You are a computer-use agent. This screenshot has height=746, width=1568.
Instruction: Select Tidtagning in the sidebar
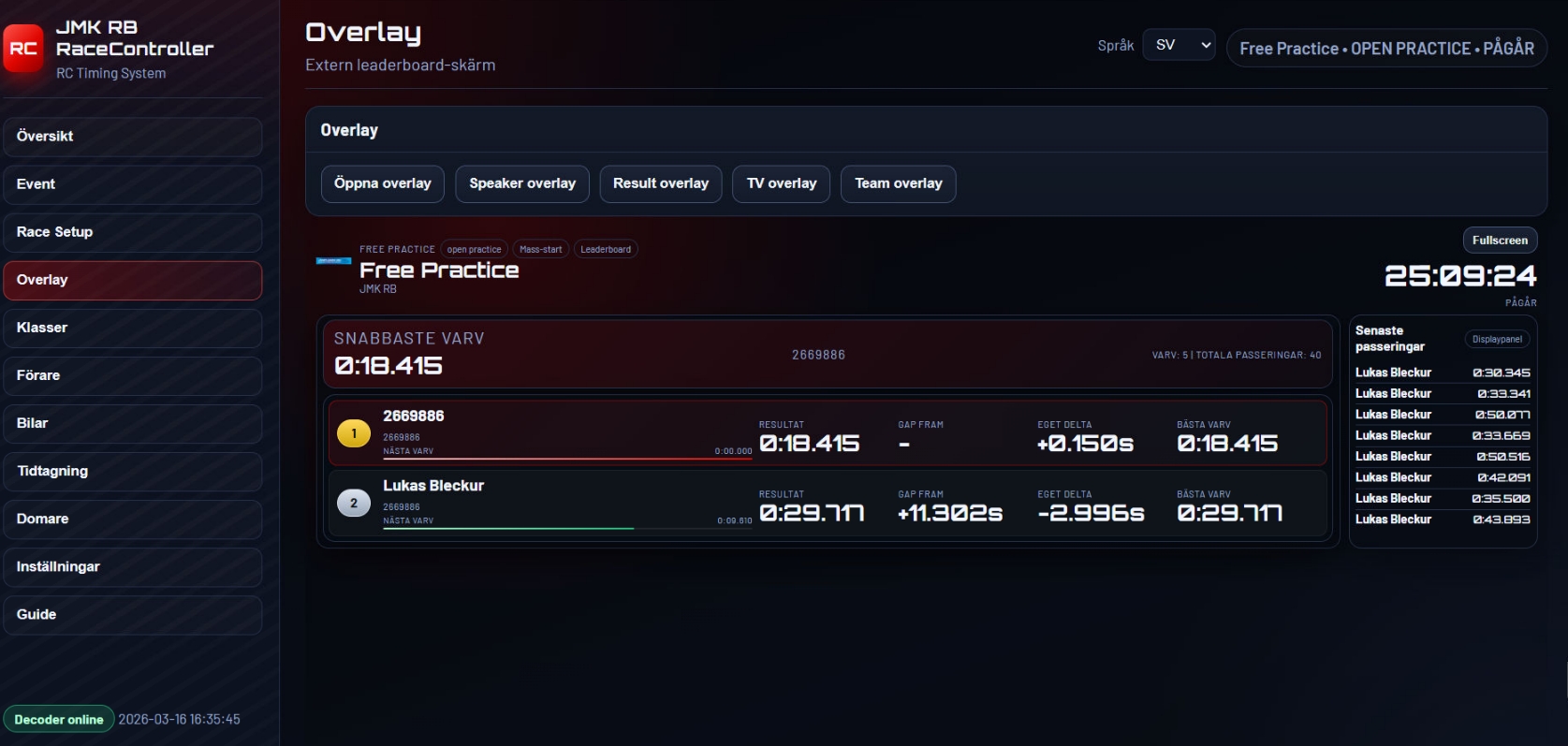click(x=132, y=471)
